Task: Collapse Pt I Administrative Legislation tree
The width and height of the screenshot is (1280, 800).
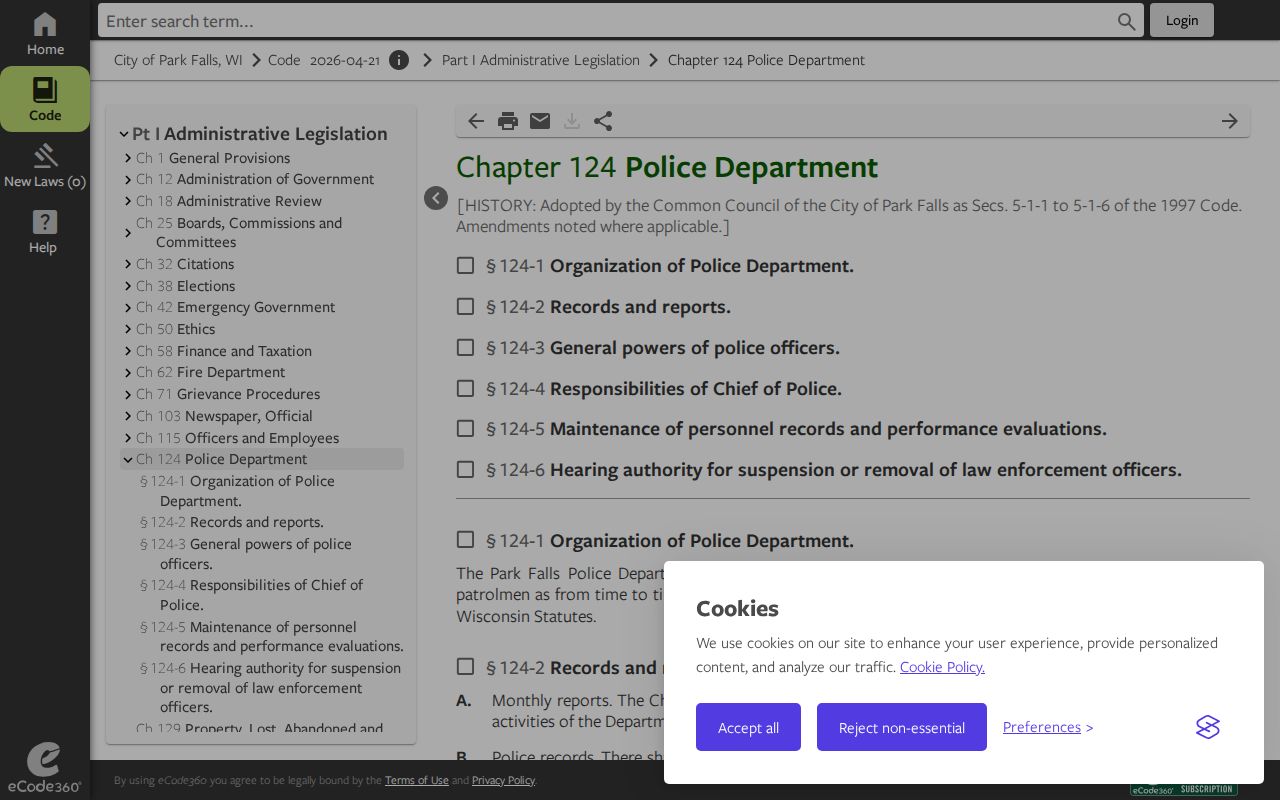Action: click(x=124, y=134)
